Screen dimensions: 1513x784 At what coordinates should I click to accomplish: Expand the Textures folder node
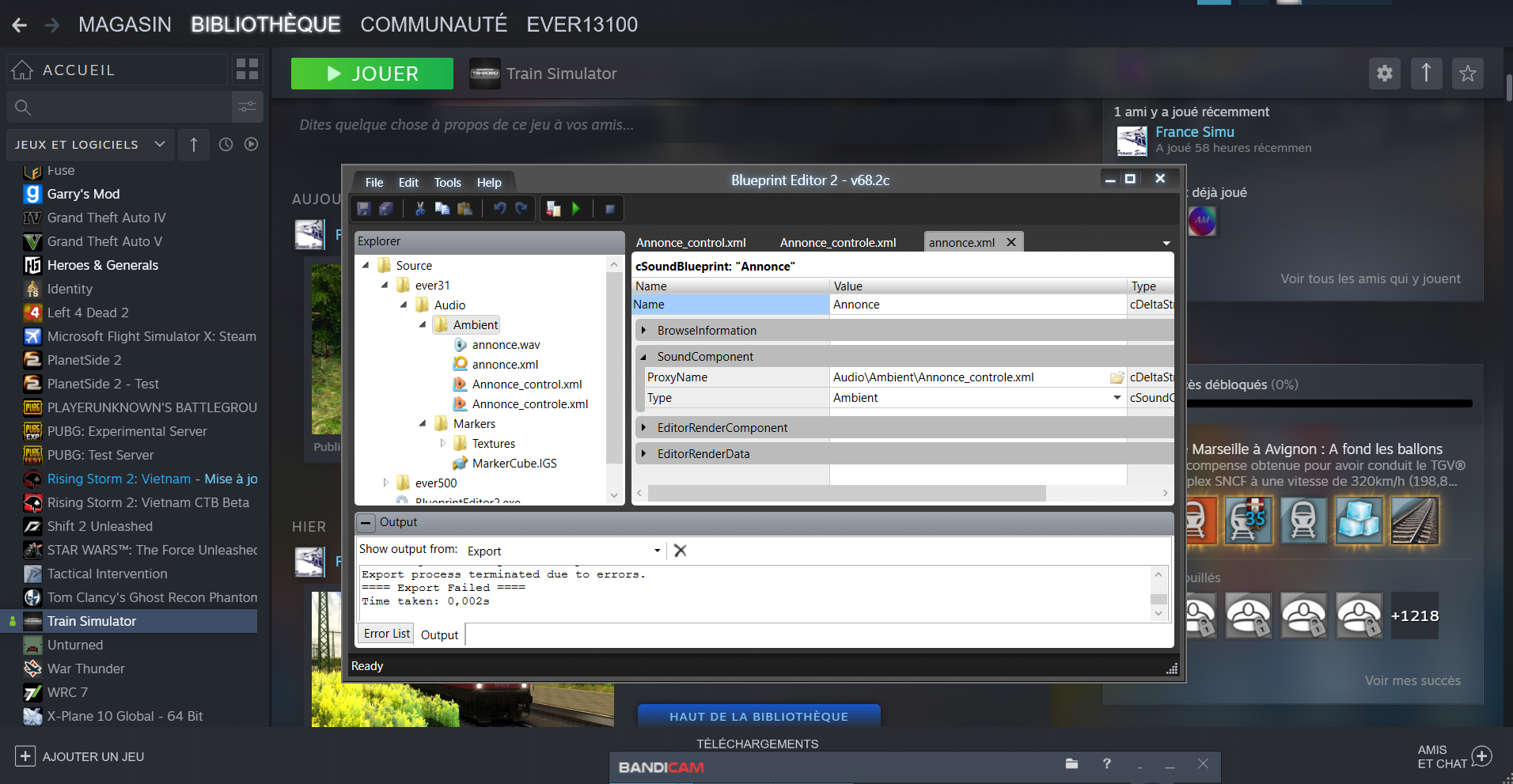pyautogui.click(x=443, y=443)
